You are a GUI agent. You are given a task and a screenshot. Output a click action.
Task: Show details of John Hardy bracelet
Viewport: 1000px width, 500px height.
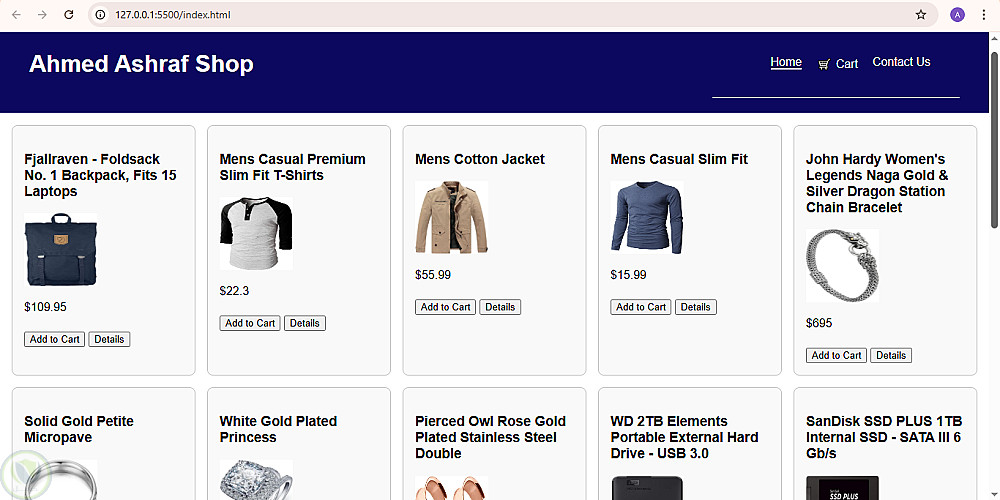(x=891, y=355)
